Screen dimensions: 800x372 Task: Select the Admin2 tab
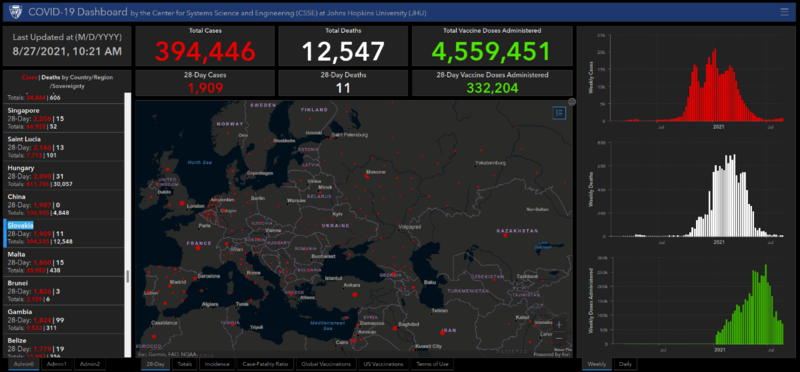click(x=90, y=364)
